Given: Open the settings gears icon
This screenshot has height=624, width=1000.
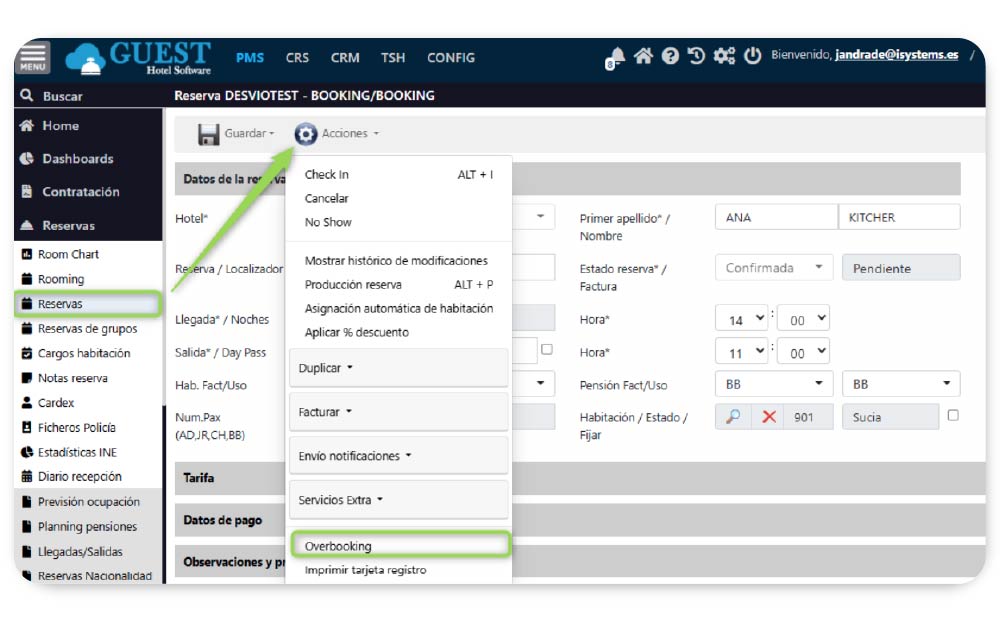Looking at the screenshot, I should point(725,56).
